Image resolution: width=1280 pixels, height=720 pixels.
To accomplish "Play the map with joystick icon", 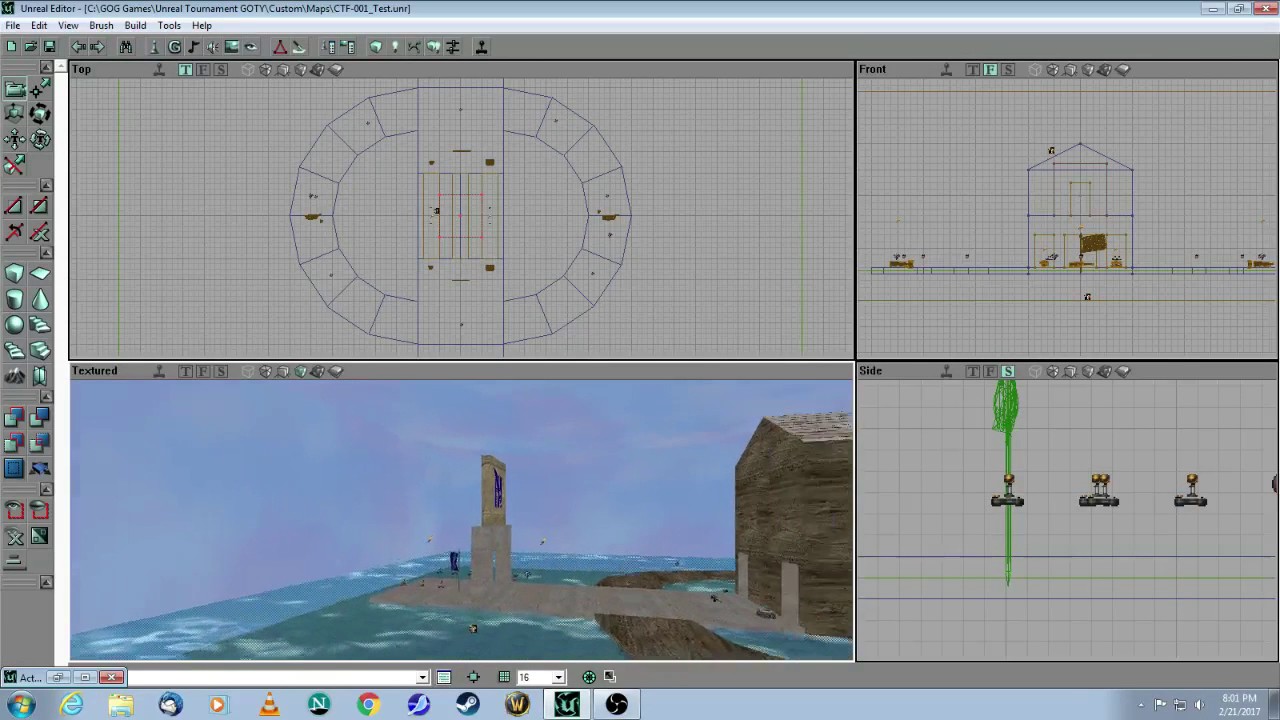I will click(481, 47).
